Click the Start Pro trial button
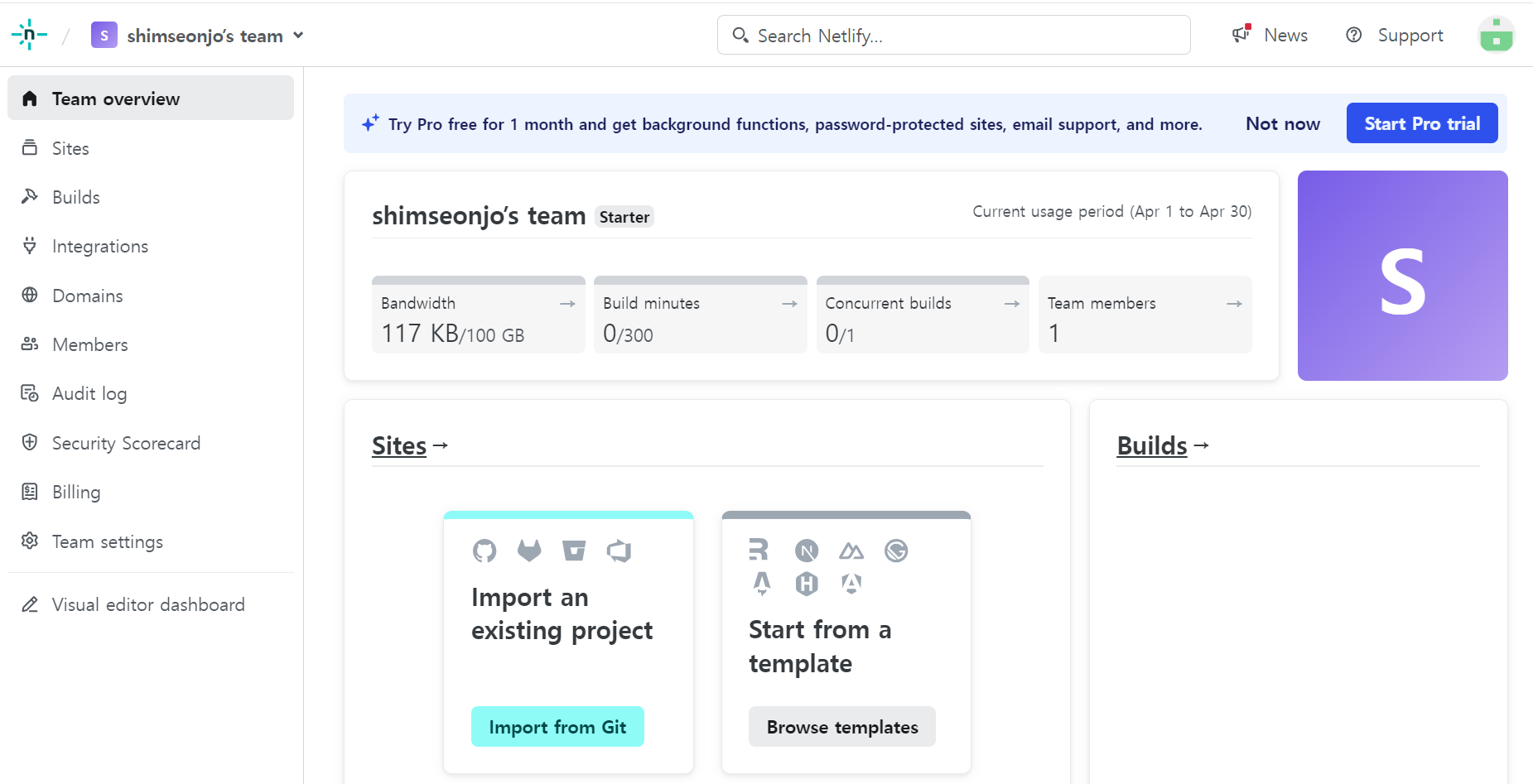The width and height of the screenshot is (1533, 784). click(x=1421, y=123)
